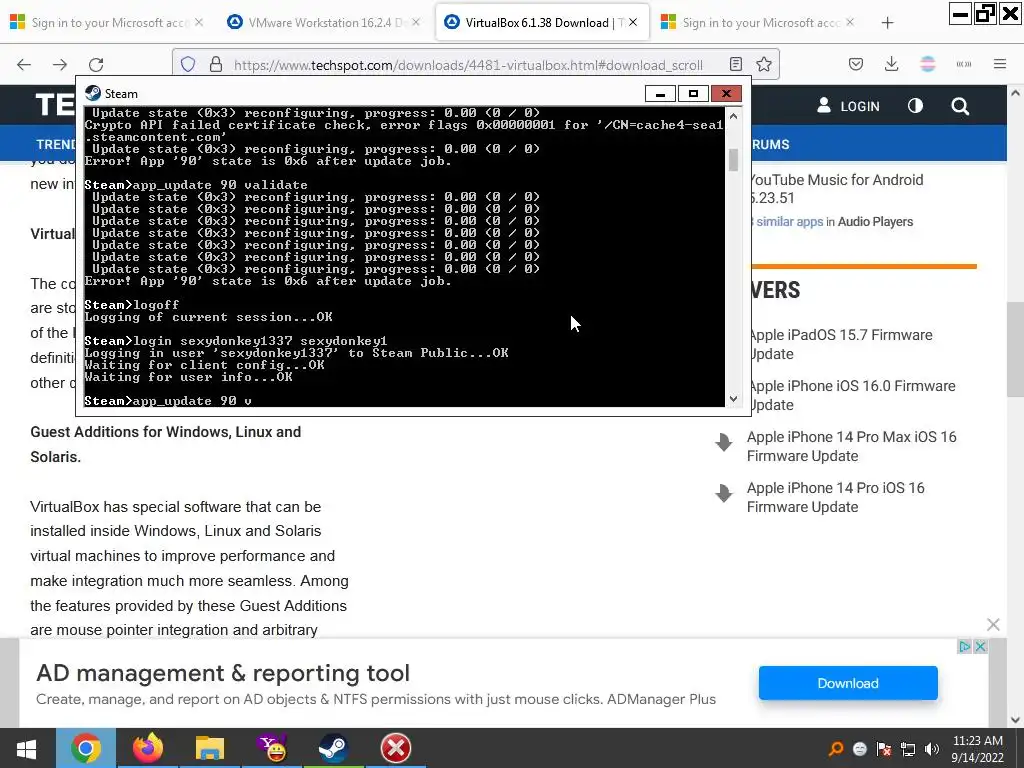The height and width of the screenshot is (768, 1024).
Task: Bookmark page with the star icon
Action: [763, 64]
